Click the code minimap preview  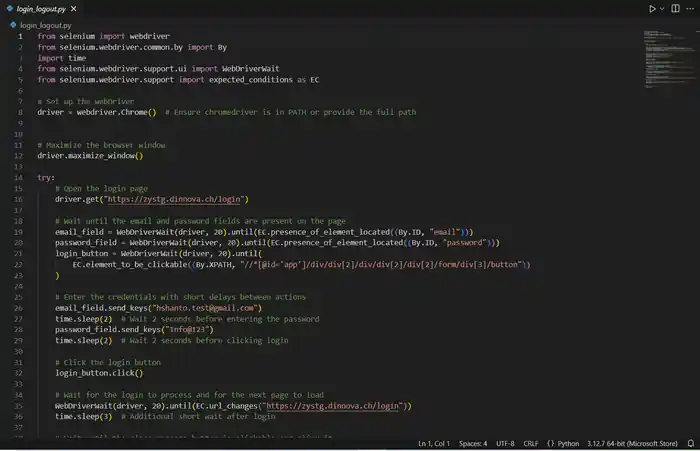click(x=668, y=59)
